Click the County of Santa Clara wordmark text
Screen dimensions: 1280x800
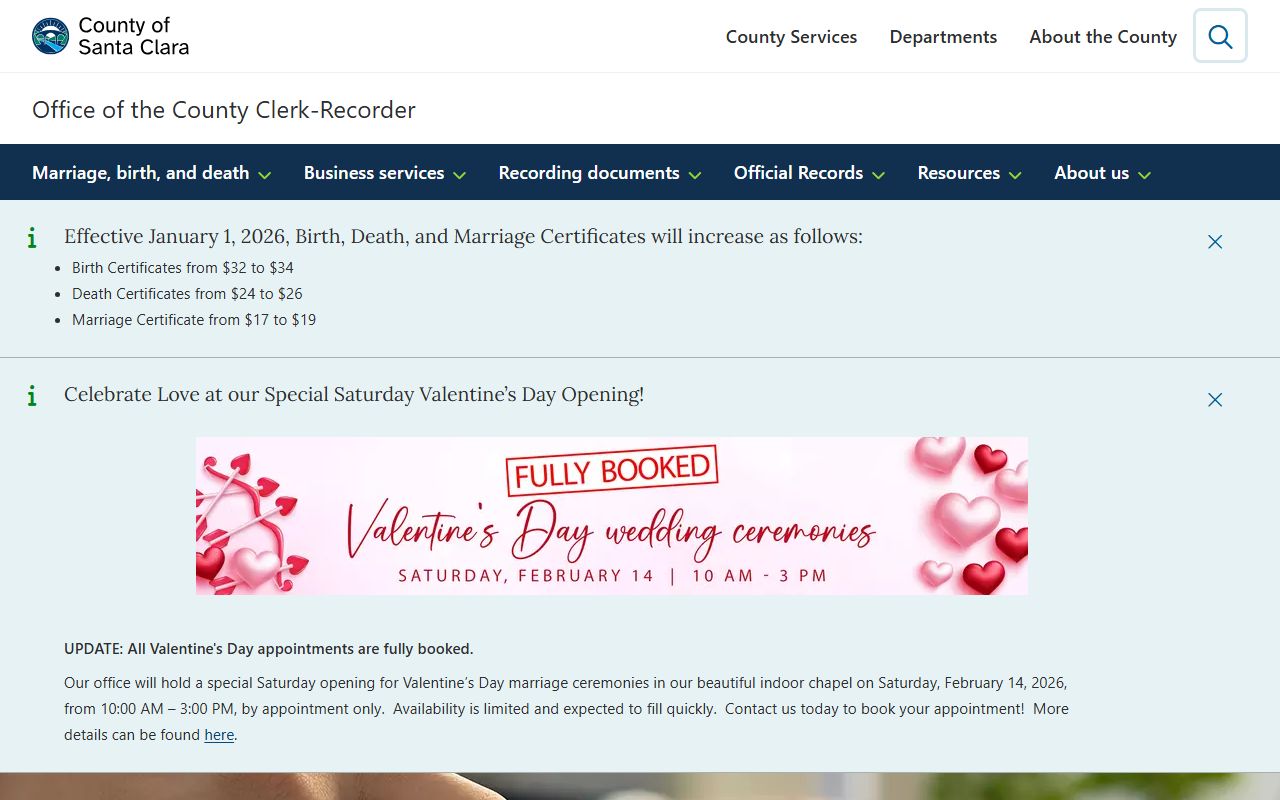(x=133, y=36)
